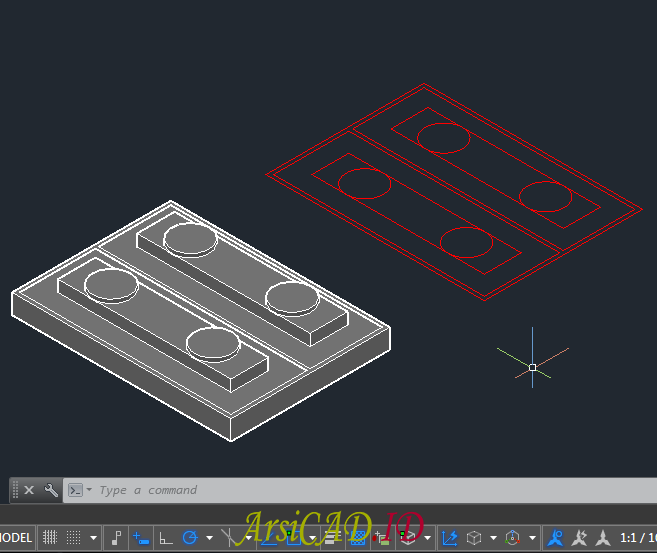This screenshot has height=553, width=657.
Task: Toggle the drawing Grid display
Action: [50, 537]
